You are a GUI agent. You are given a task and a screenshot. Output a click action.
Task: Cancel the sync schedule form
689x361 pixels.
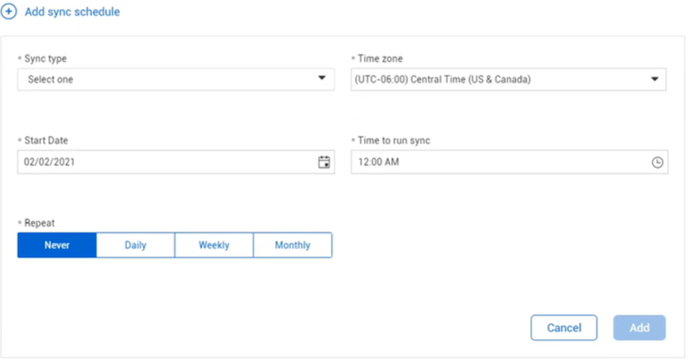[564, 328]
